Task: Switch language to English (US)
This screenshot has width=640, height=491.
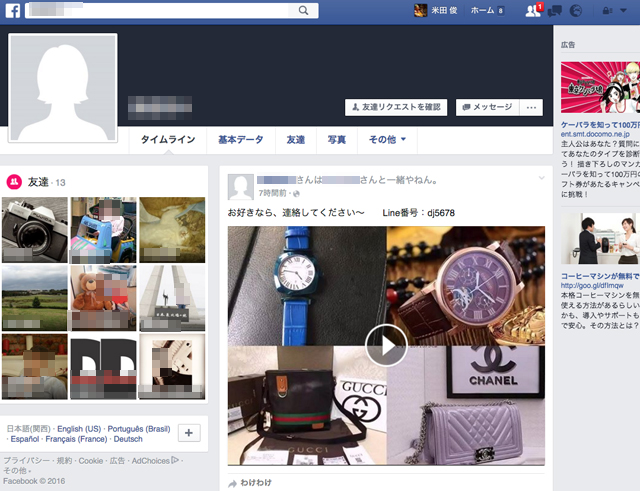Action: pos(79,429)
